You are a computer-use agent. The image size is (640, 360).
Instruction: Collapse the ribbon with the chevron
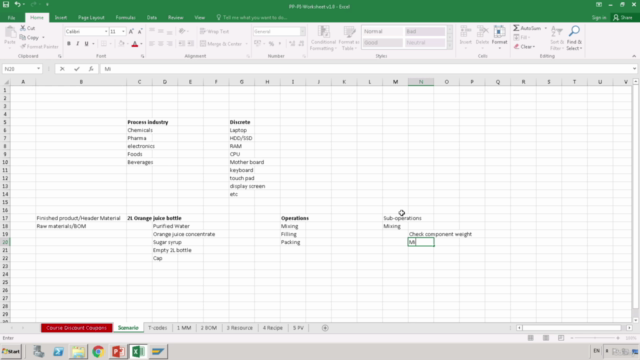634,56
